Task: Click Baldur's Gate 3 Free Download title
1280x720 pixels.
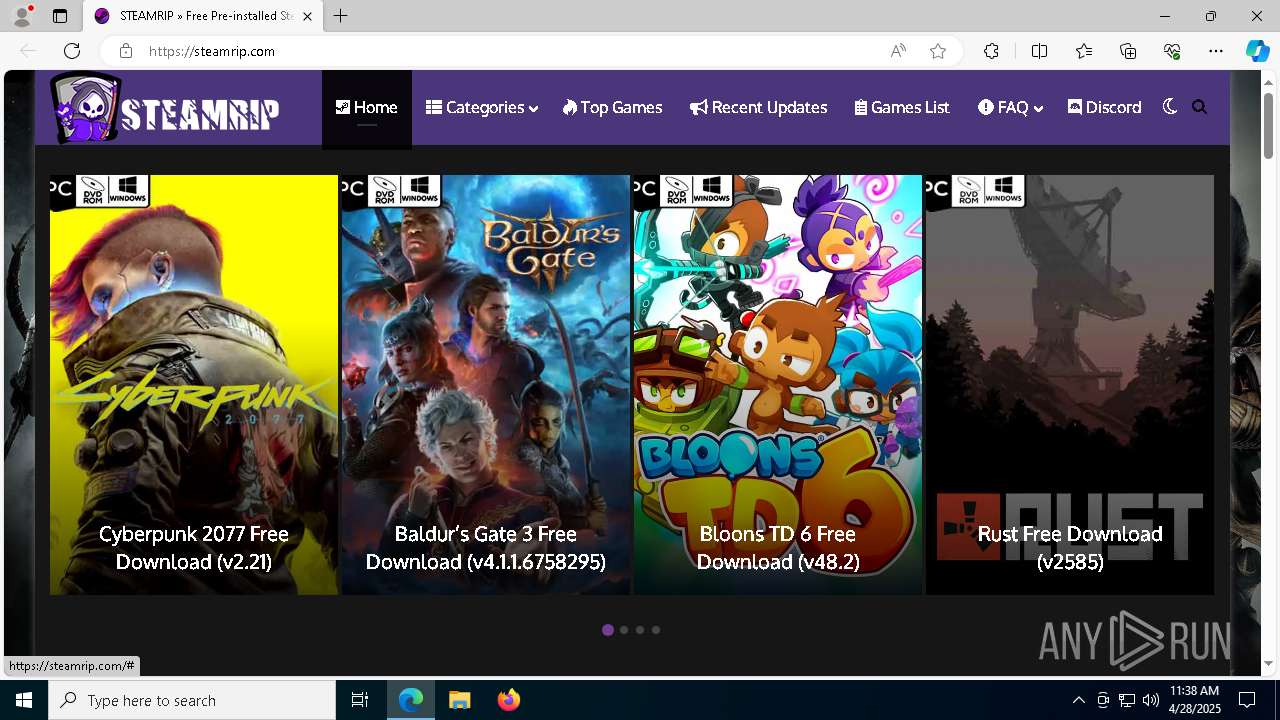Action: [486, 548]
